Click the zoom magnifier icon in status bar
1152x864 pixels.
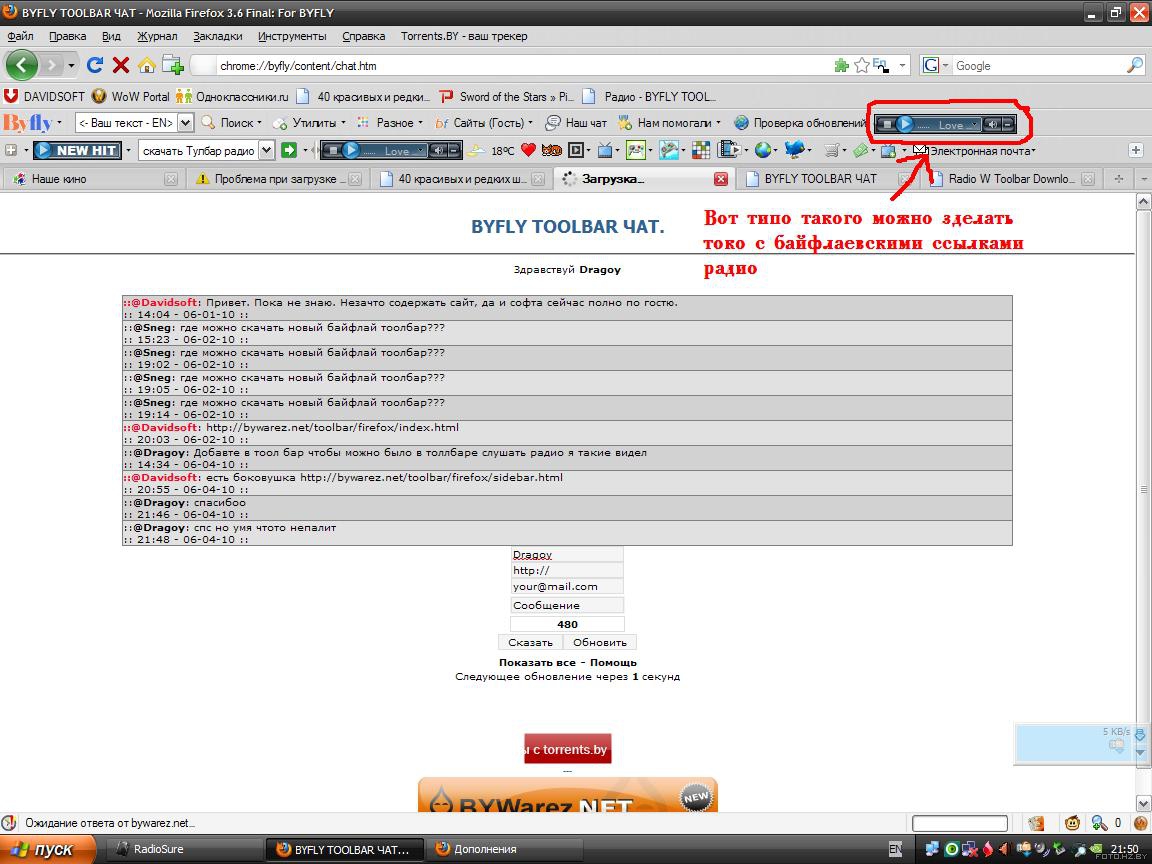pos(1099,823)
